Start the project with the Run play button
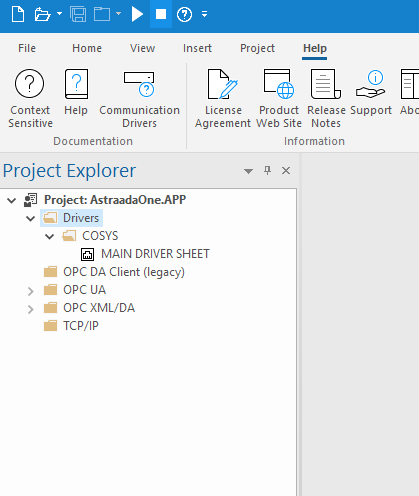Viewport: 419px width, 496px height. pyautogui.click(x=137, y=14)
